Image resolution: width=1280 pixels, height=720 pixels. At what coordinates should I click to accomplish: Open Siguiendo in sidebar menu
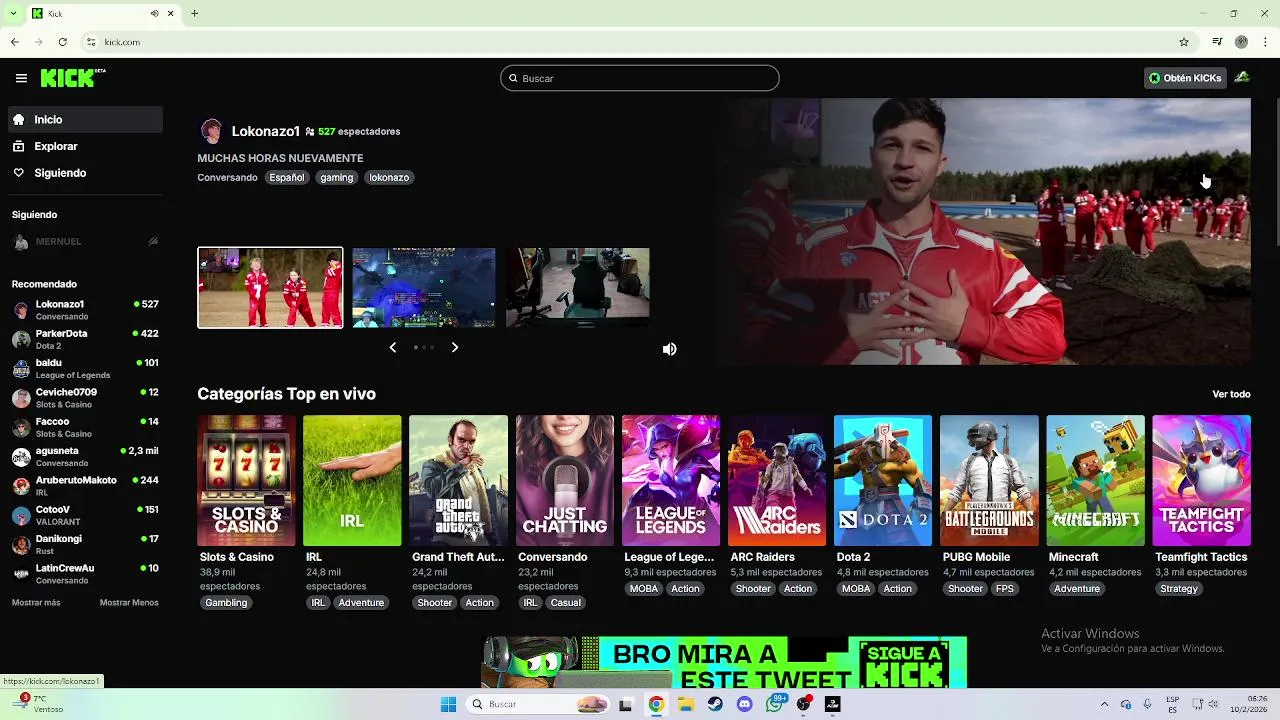tap(85, 173)
